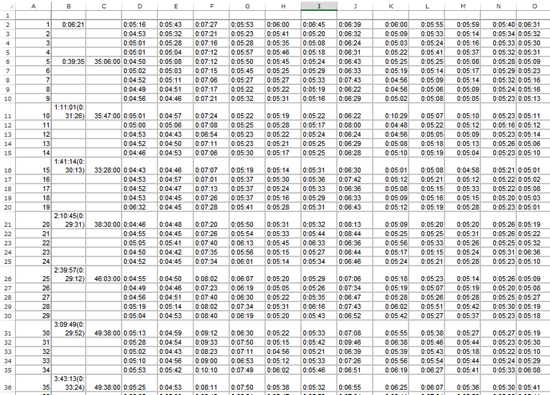Click cell F31 showing 0:09:12
The image size is (550, 395).
point(212,329)
